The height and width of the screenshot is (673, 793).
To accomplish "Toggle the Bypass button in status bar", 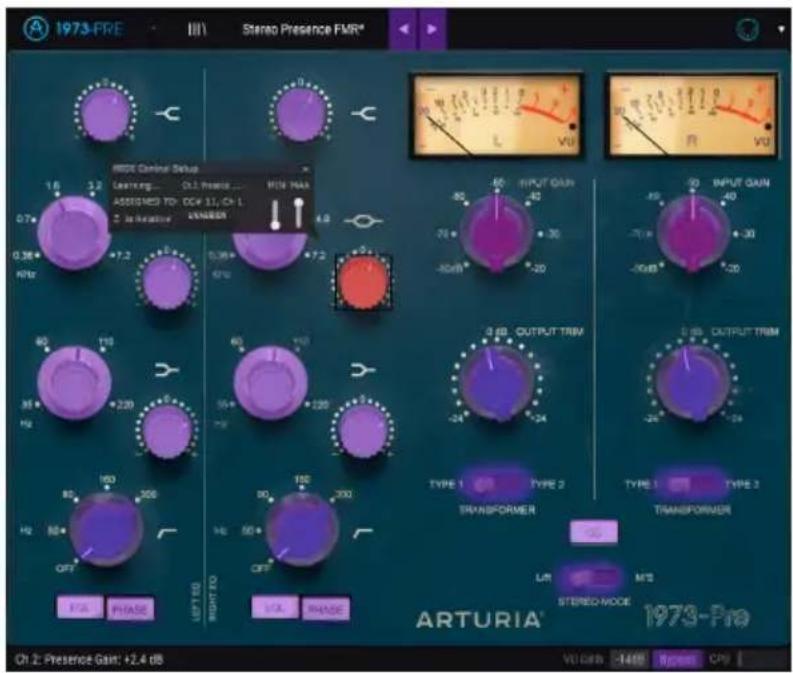I will tap(677, 659).
